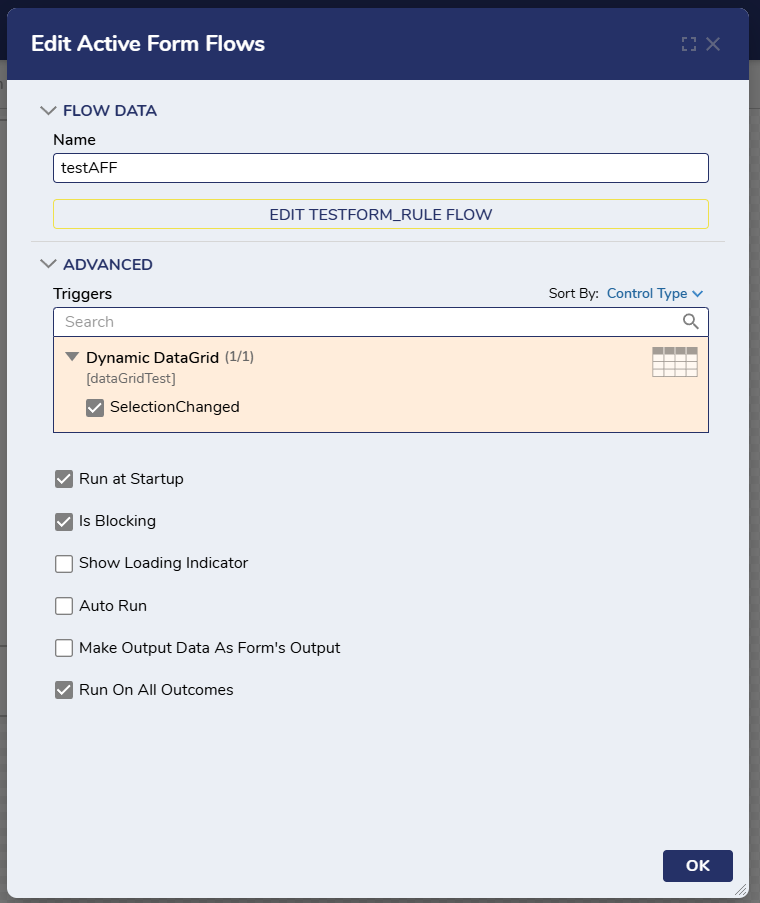760x903 pixels.
Task: Uncheck Is Blocking option
Action: coord(64,522)
